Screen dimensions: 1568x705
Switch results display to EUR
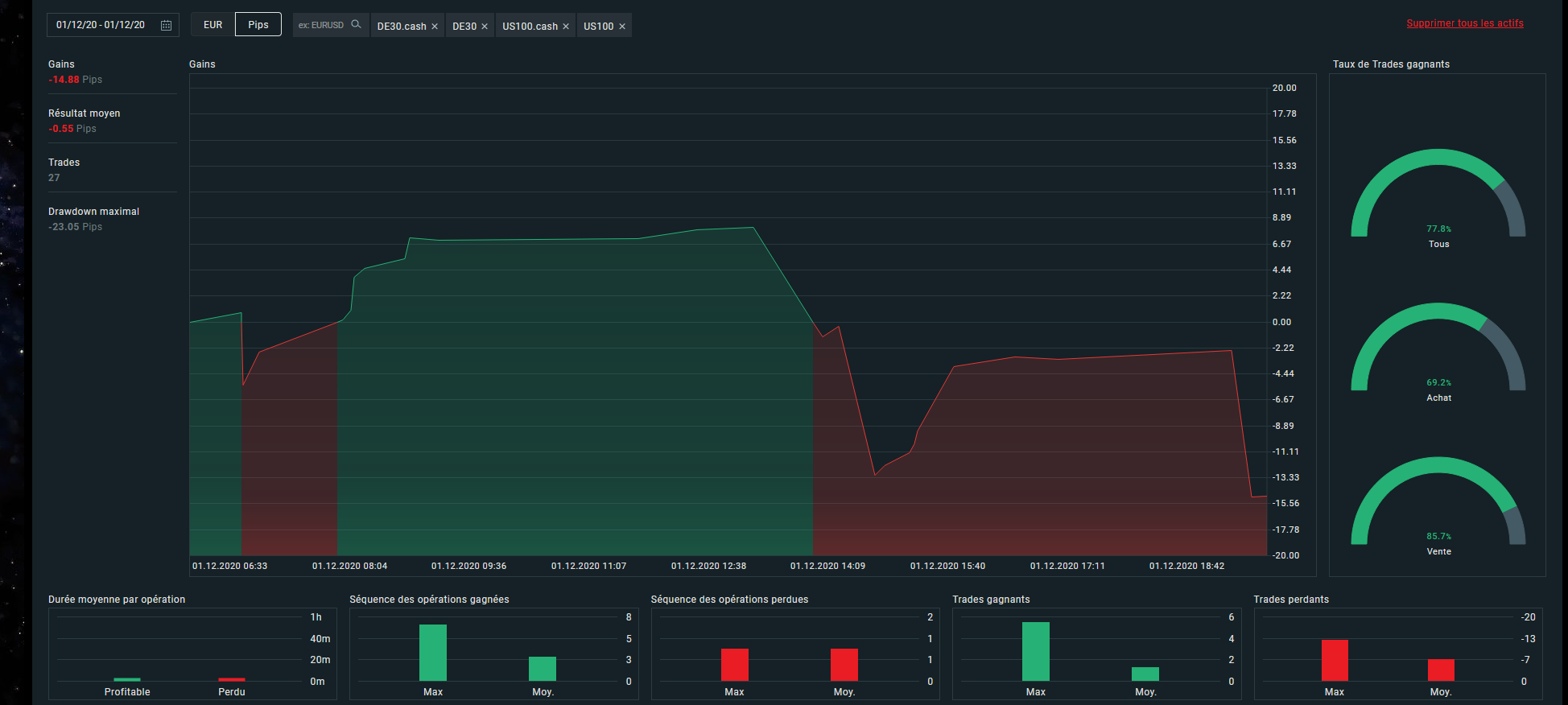click(x=213, y=25)
